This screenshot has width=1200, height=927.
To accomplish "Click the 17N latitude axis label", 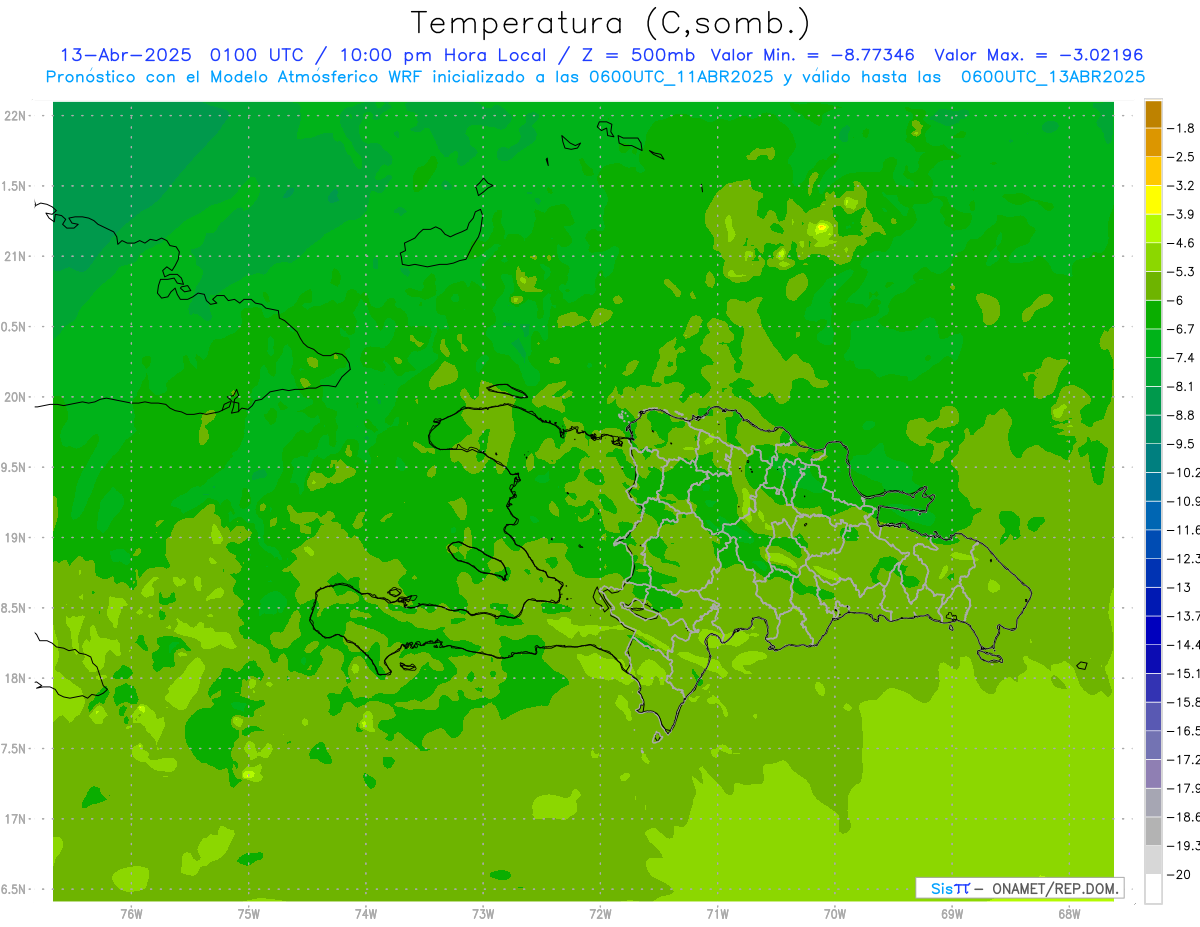I will (x=15, y=820).
